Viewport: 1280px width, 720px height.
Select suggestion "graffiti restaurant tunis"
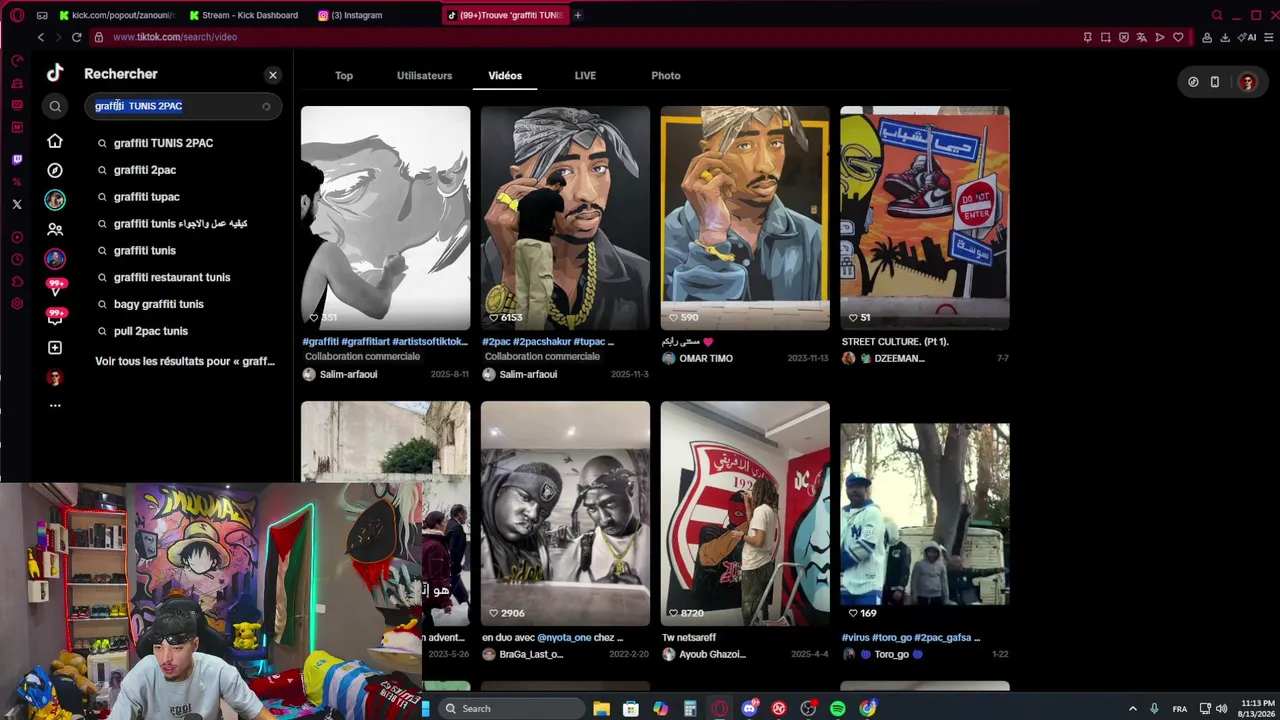(172, 278)
